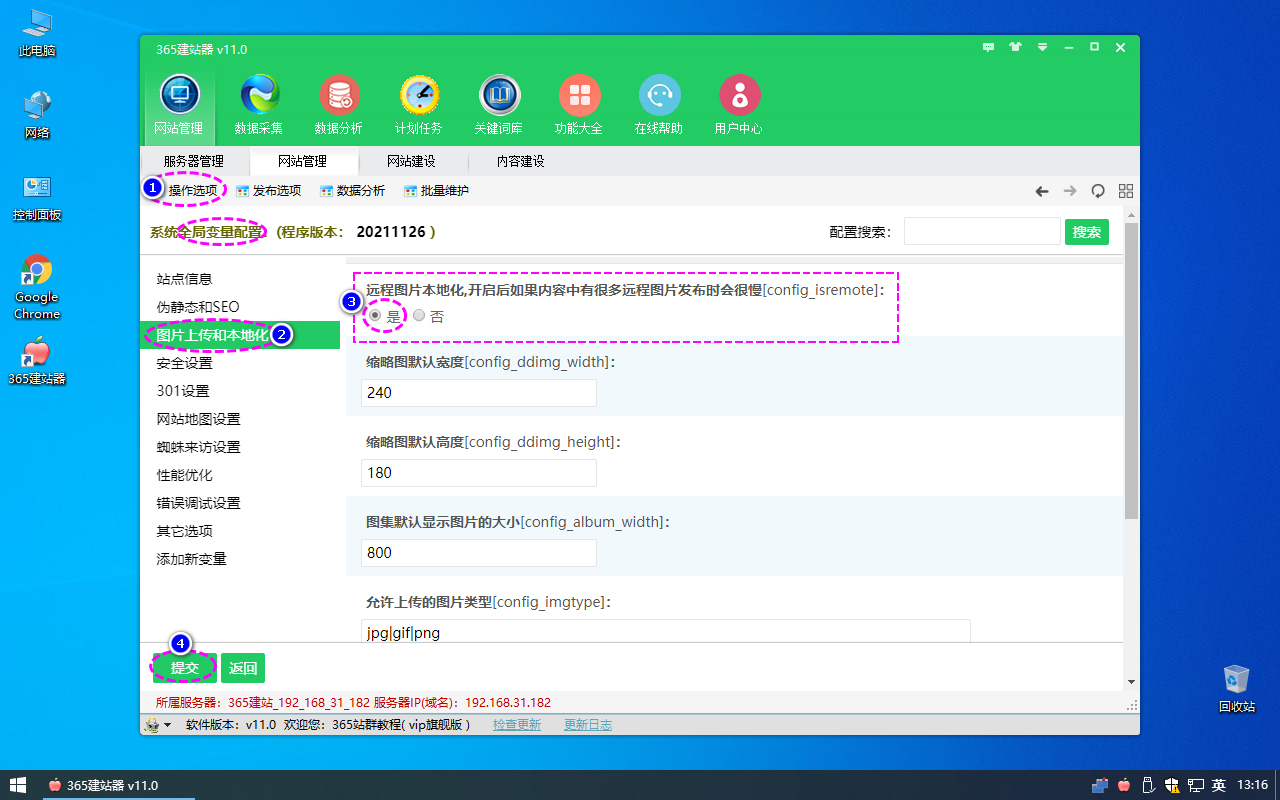Click the vertical scrollbar thumb
Screen dimensions: 1280x800
pyautogui.click(x=1131, y=370)
